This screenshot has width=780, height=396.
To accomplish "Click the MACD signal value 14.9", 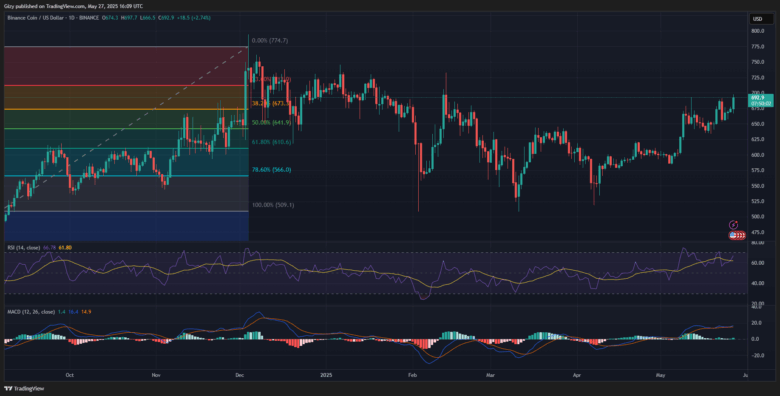I will (x=86, y=311).
